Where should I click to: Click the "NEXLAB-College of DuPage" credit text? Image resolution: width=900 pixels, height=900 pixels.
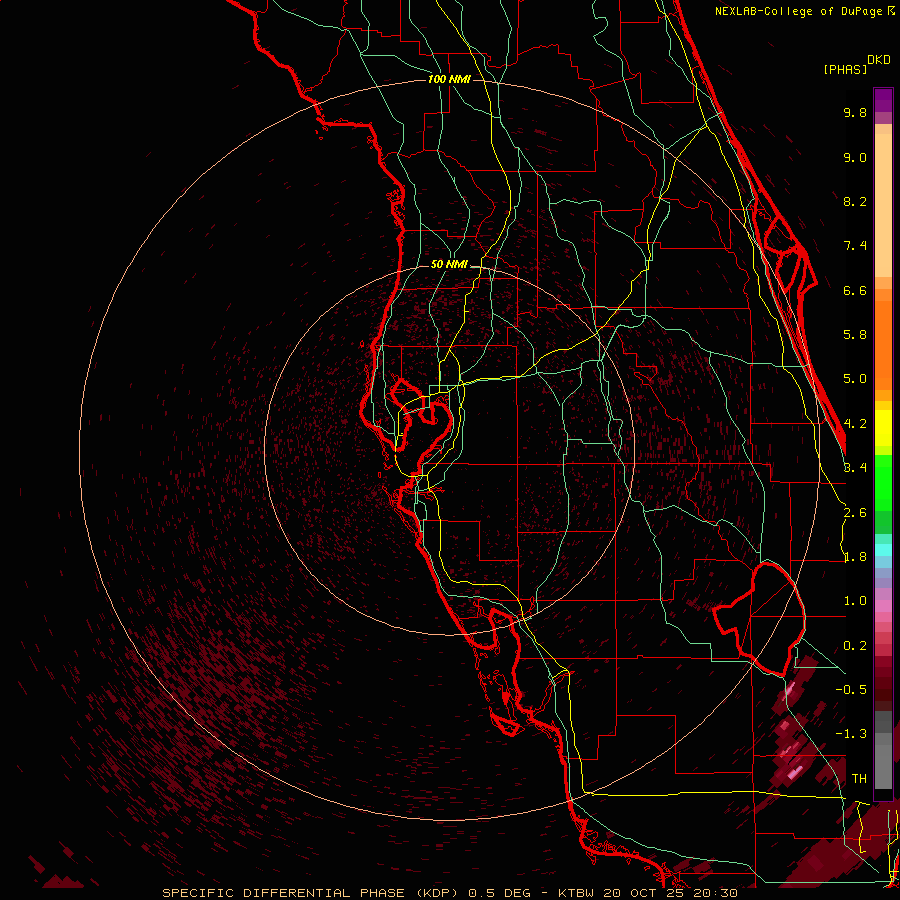[801, 11]
